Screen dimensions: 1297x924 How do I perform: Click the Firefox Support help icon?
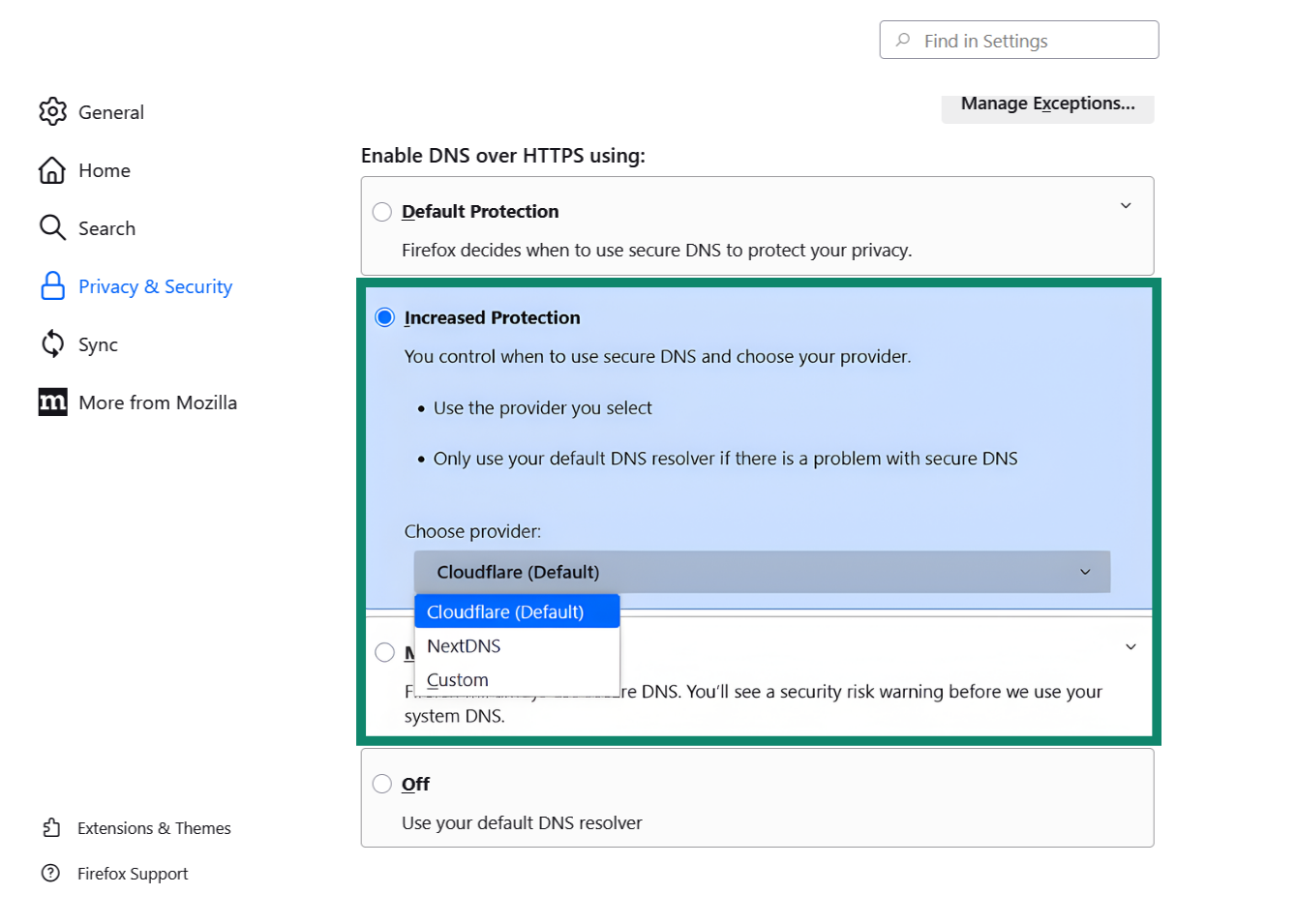coord(51,873)
